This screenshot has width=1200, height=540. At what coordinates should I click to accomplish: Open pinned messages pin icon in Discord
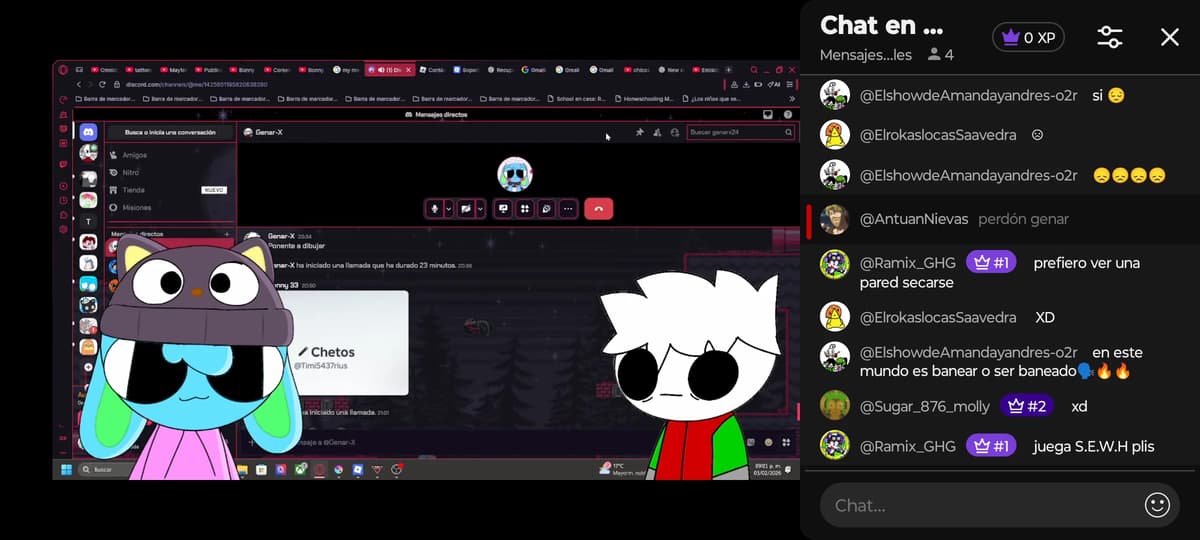[639, 132]
